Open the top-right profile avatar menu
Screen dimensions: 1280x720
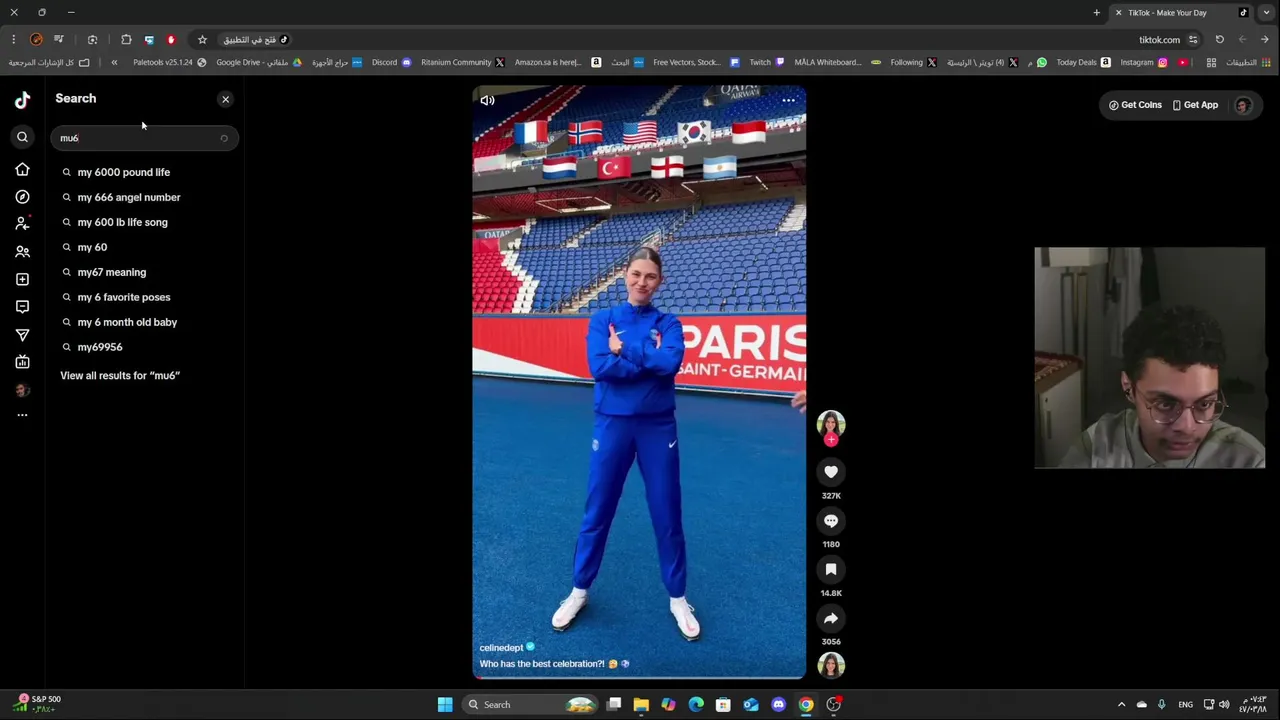pos(1243,105)
